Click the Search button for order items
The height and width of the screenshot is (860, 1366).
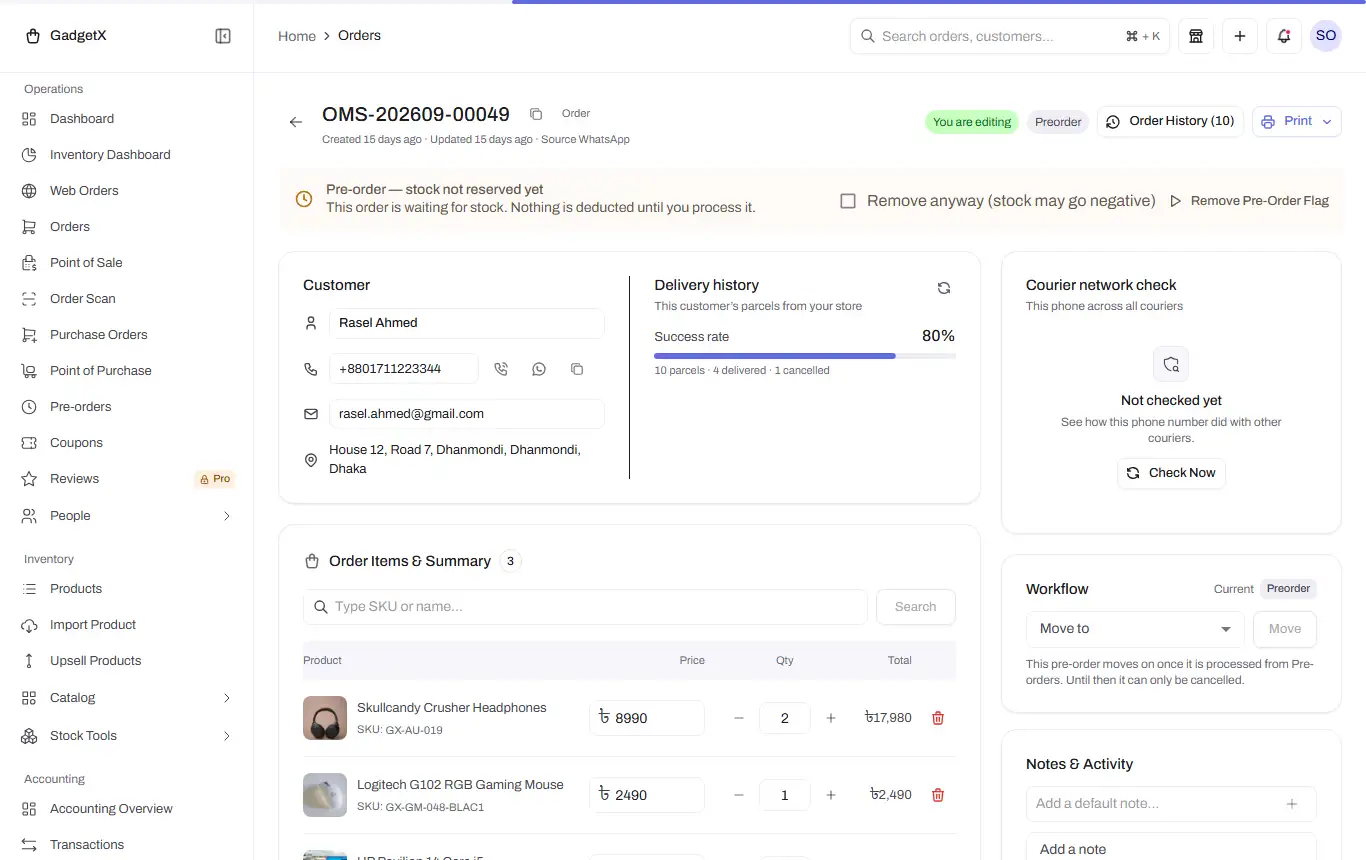(x=916, y=607)
